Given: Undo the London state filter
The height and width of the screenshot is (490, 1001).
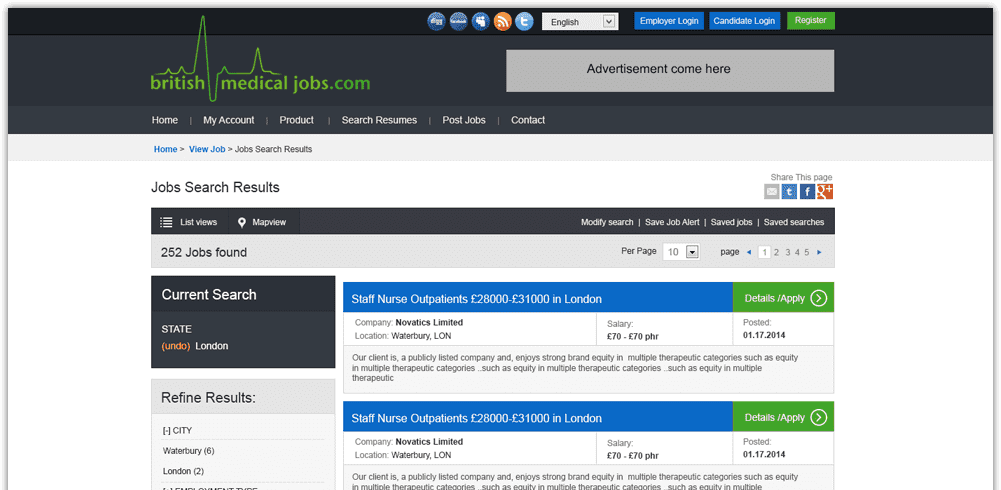Looking at the screenshot, I should click(176, 346).
